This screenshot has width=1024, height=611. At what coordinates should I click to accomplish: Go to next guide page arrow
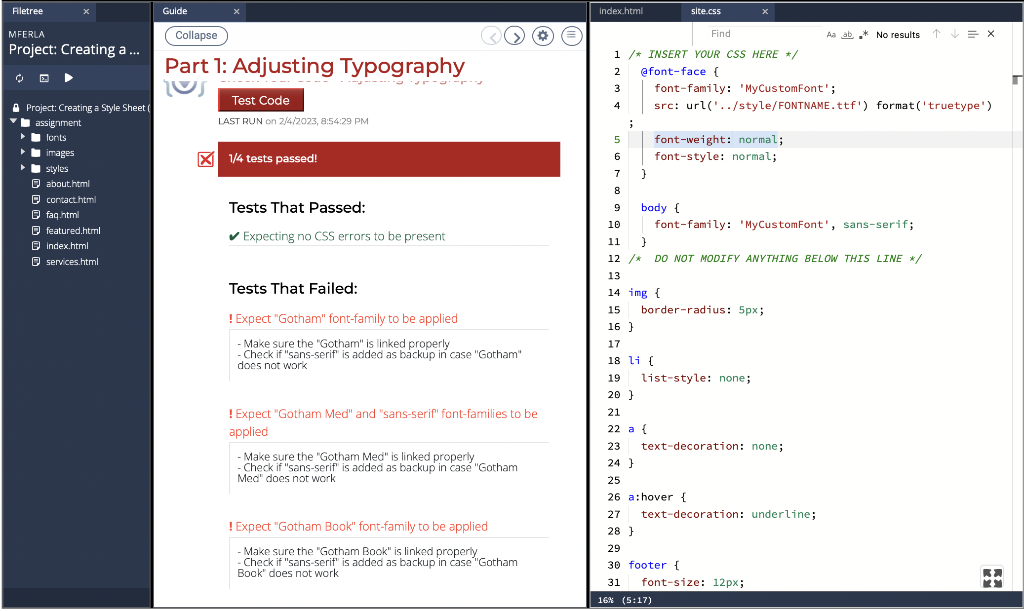pyautogui.click(x=514, y=36)
